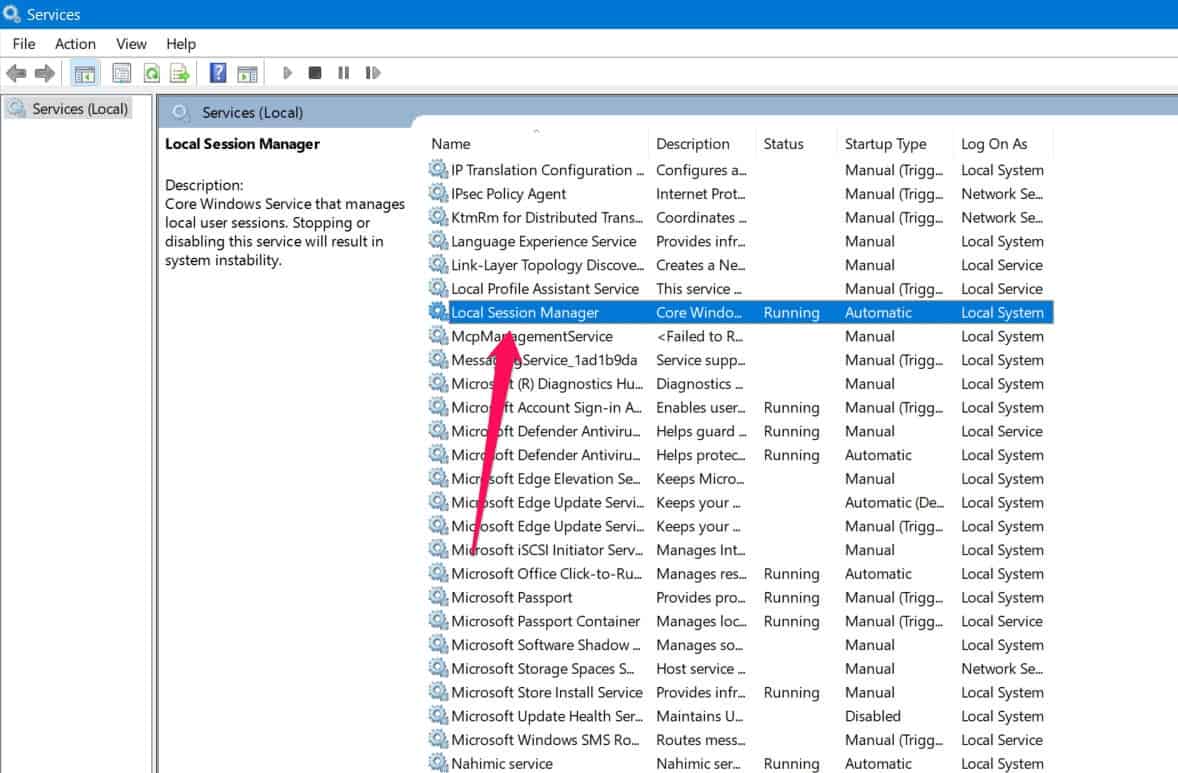Sort services by the Name column header

pyautogui.click(x=451, y=144)
